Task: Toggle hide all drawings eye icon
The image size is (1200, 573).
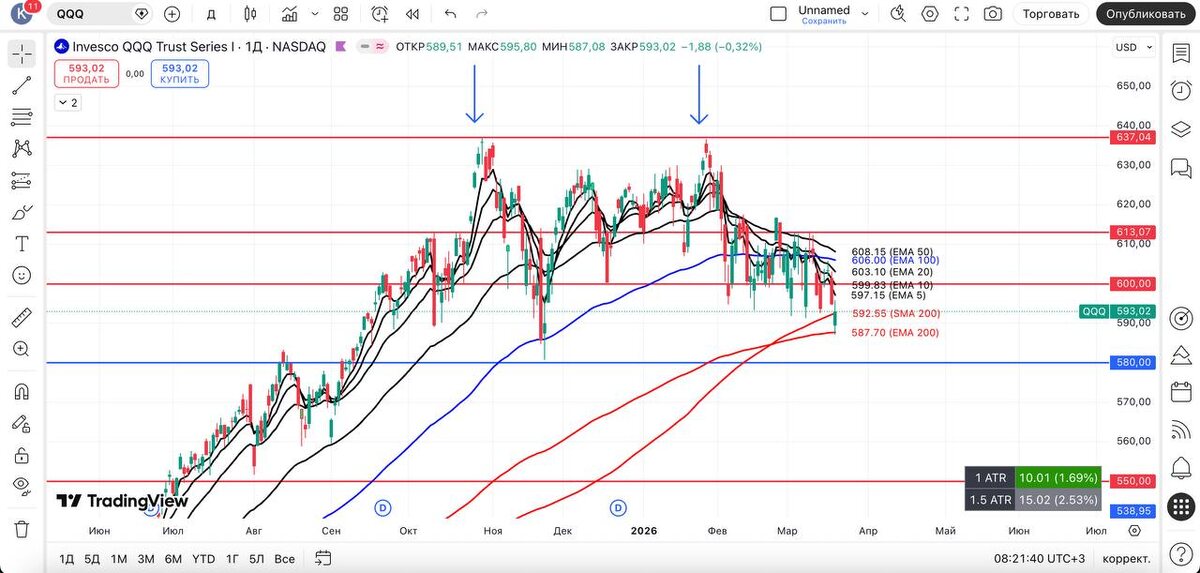Action: [21, 486]
